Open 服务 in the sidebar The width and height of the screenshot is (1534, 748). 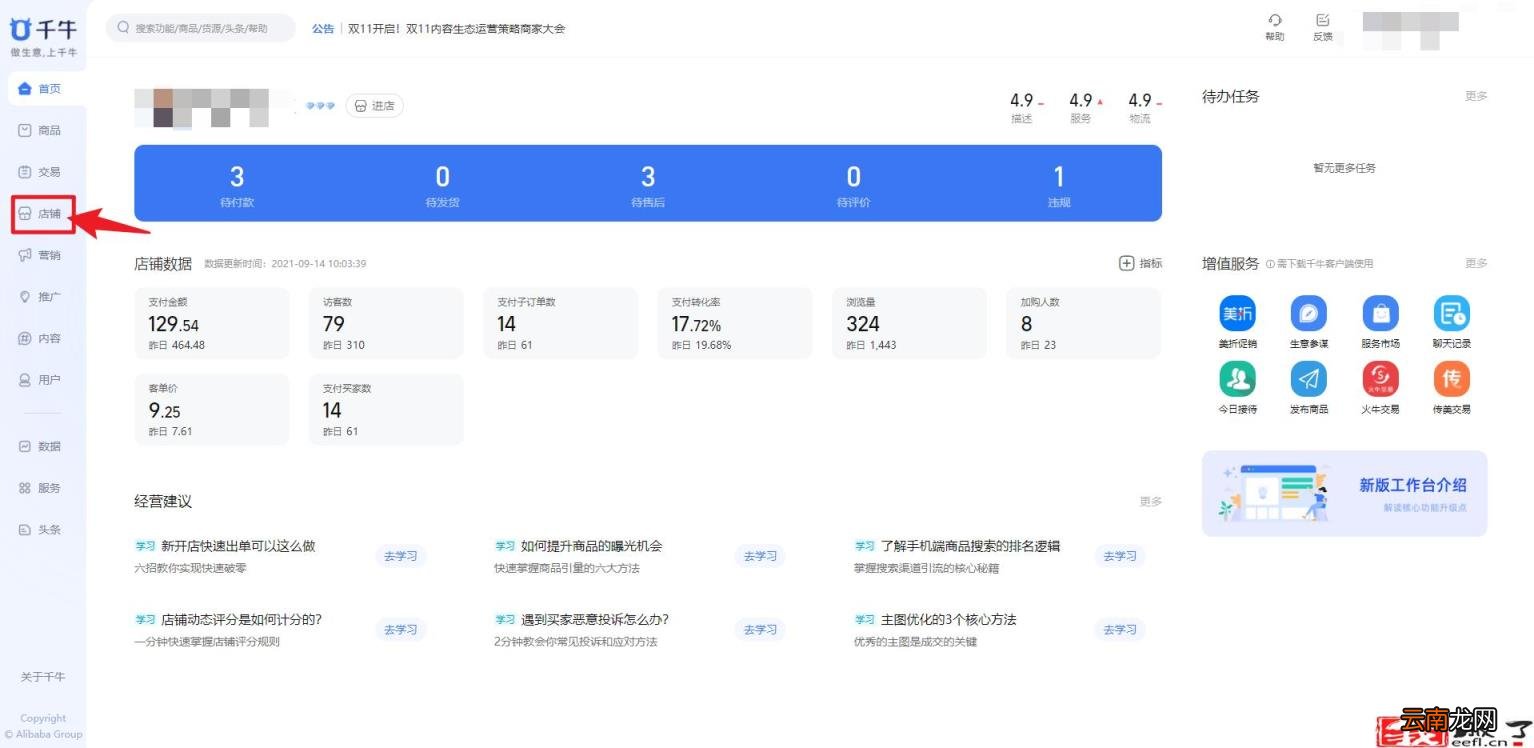[x=41, y=488]
